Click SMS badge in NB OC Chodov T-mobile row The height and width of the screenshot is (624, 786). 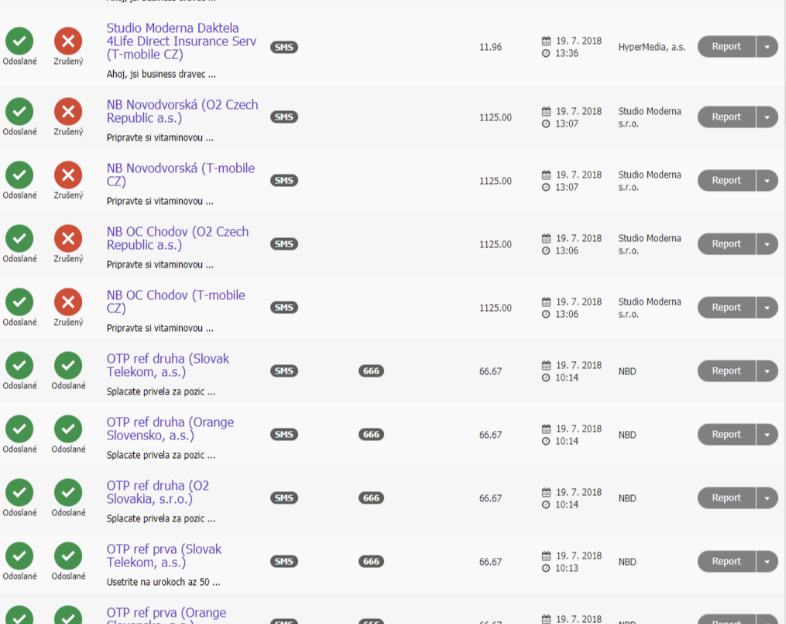click(x=284, y=307)
